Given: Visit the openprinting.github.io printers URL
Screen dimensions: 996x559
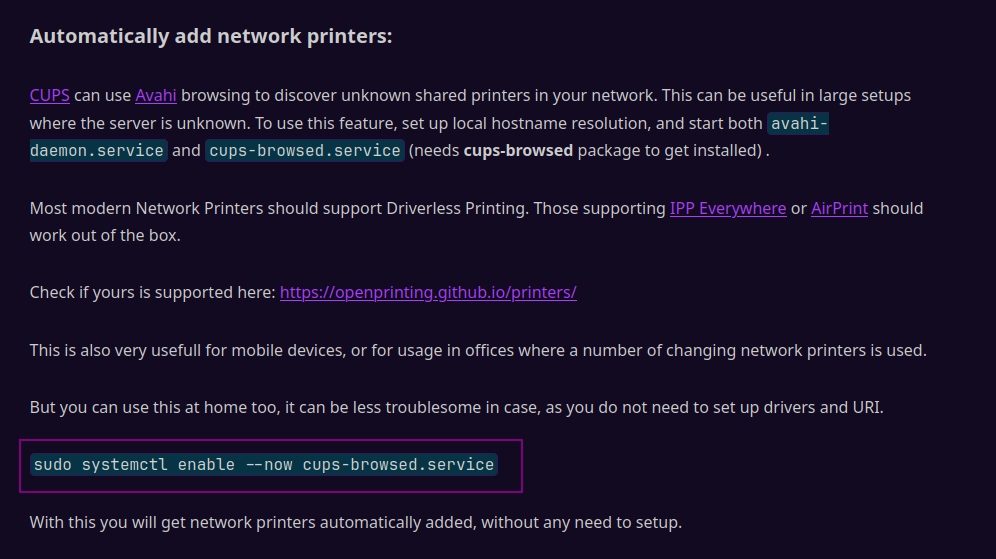Looking at the screenshot, I should point(428,292).
